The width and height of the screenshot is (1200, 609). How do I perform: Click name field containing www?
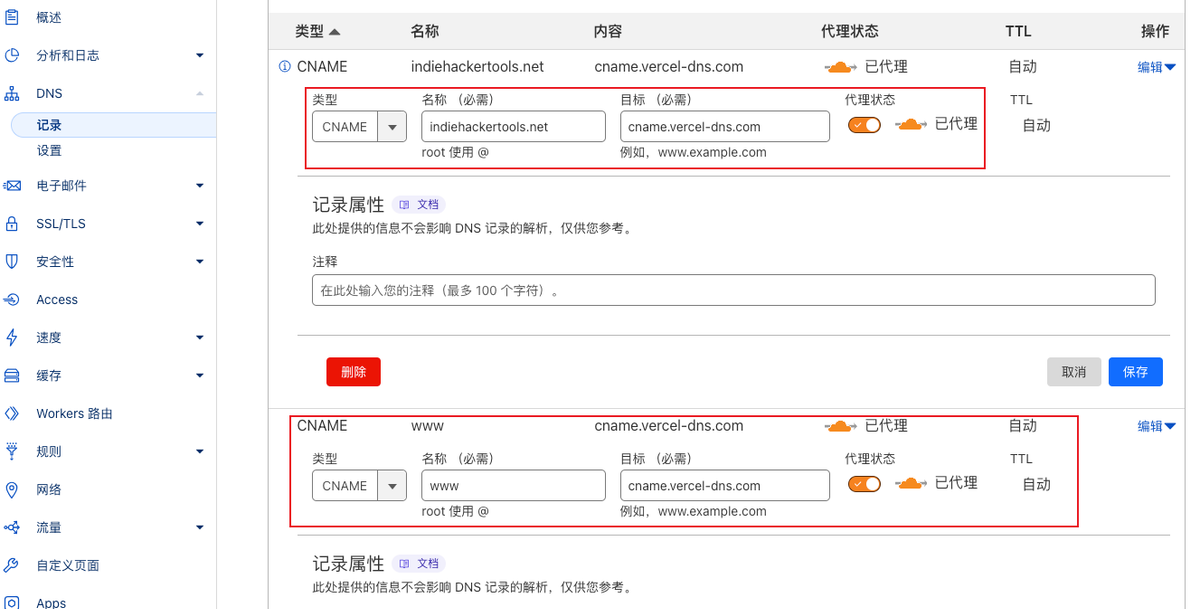tap(513, 486)
